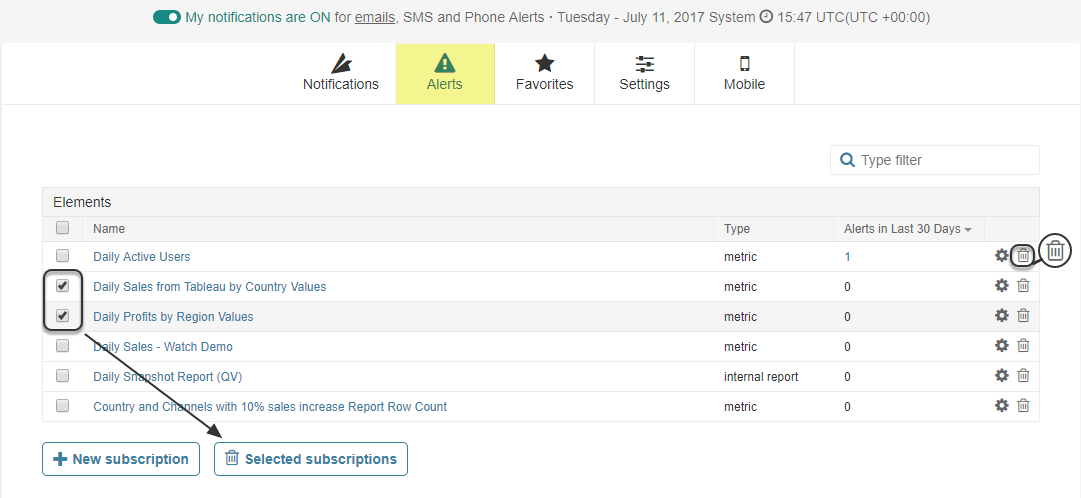Open the emails link in notification banner
The image size is (1081, 498).
point(375,17)
